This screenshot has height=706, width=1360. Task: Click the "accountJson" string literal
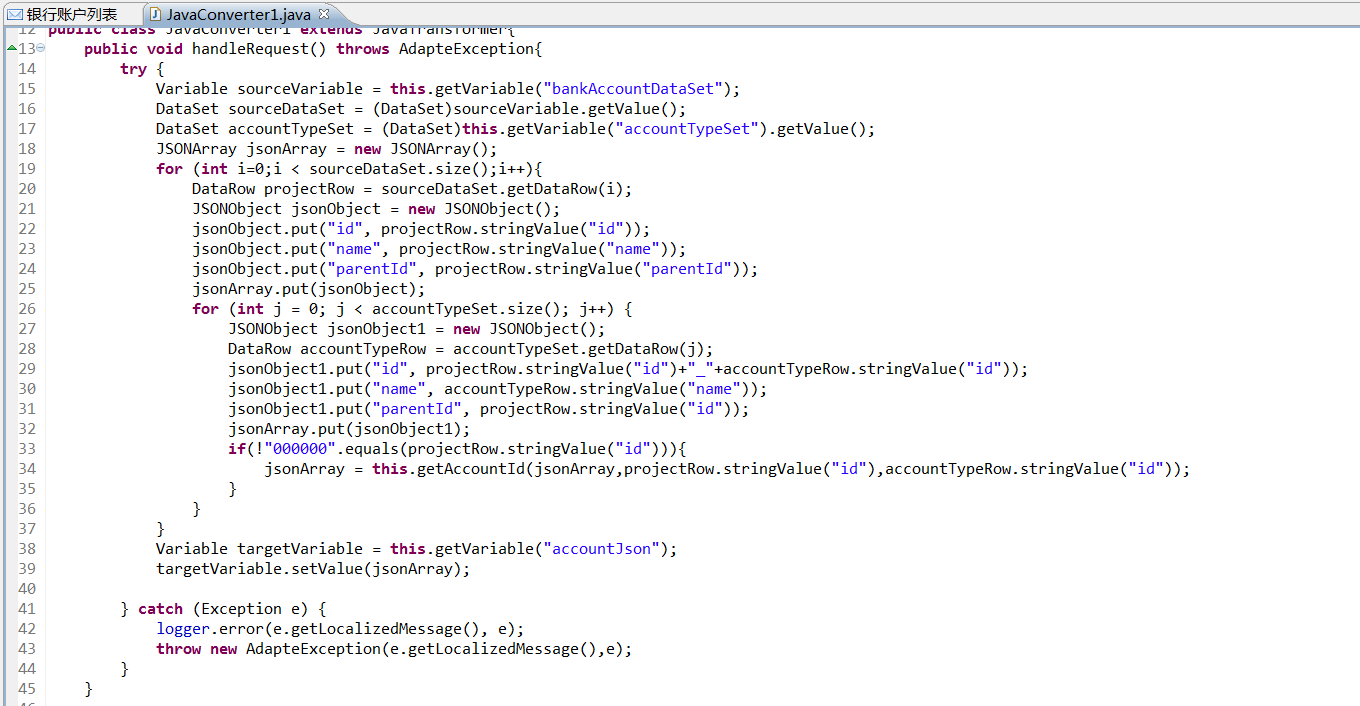coord(600,549)
